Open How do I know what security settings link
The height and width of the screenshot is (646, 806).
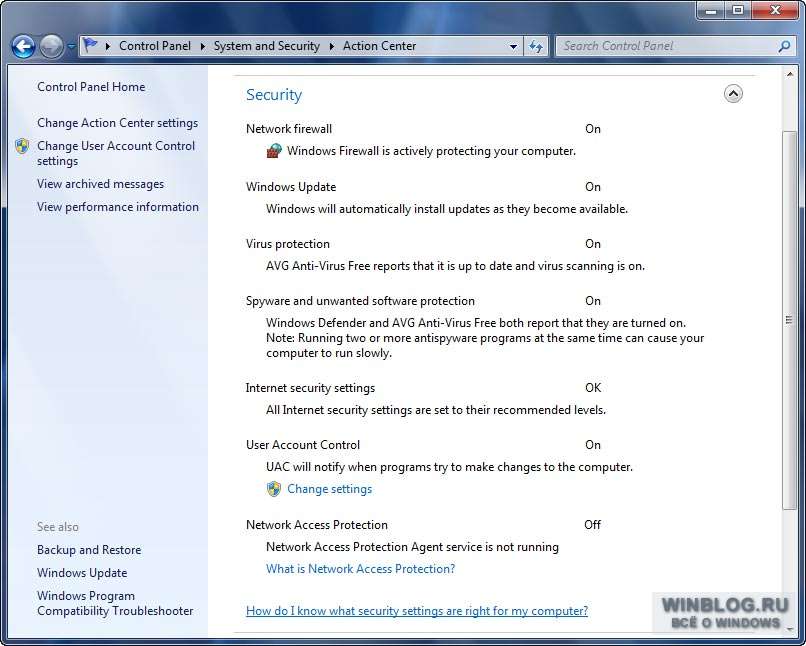click(x=417, y=611)
